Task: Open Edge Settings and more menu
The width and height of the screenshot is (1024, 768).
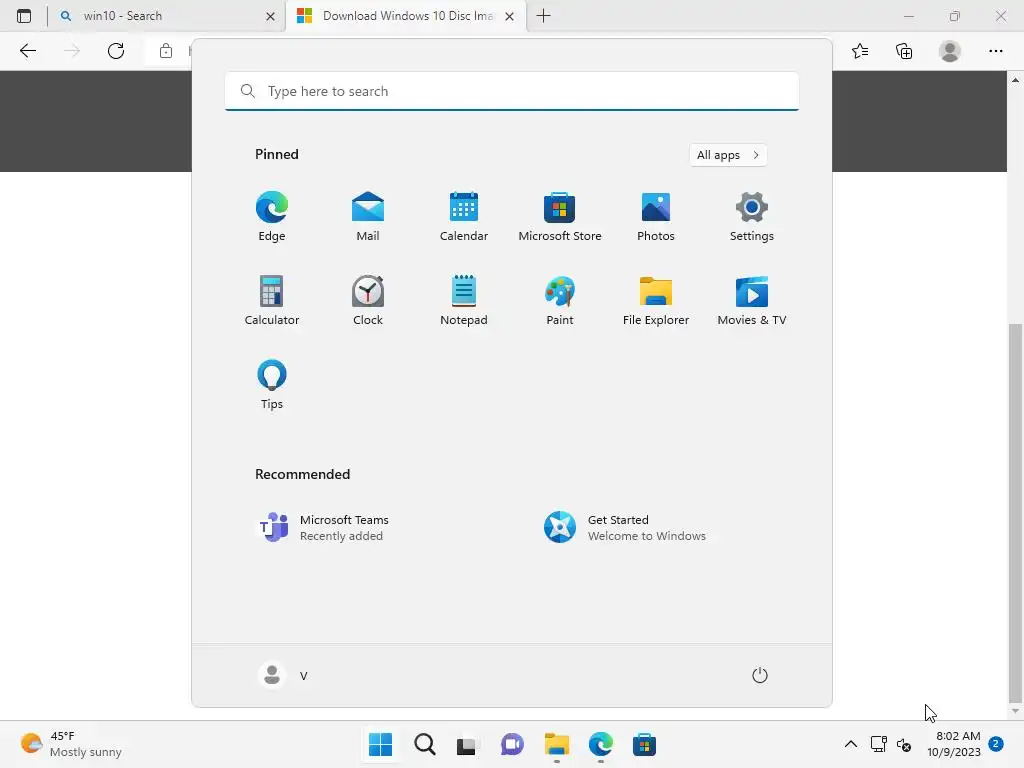Action: click(995, 51)
